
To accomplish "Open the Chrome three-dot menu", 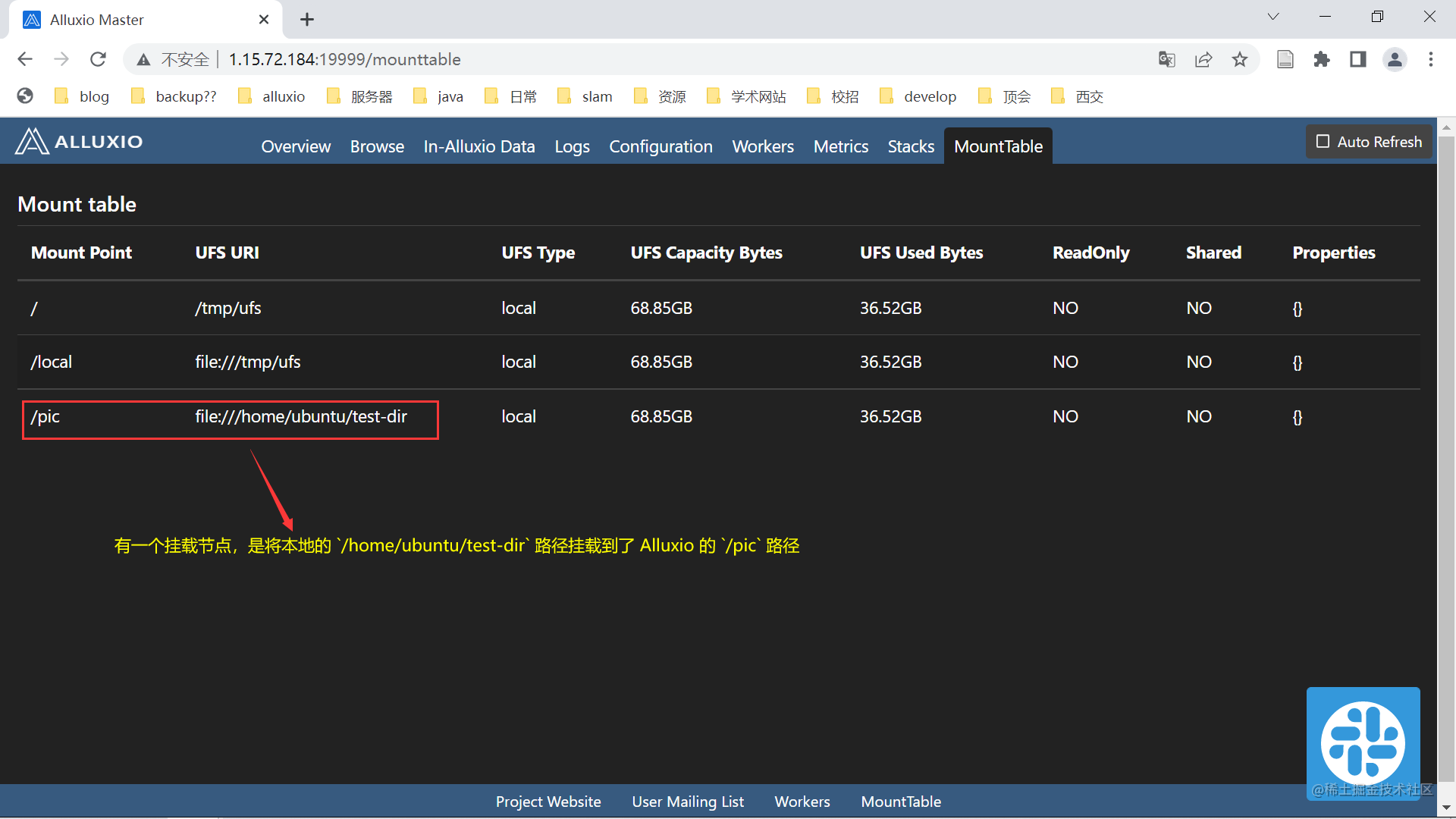I will [1431, 59].
